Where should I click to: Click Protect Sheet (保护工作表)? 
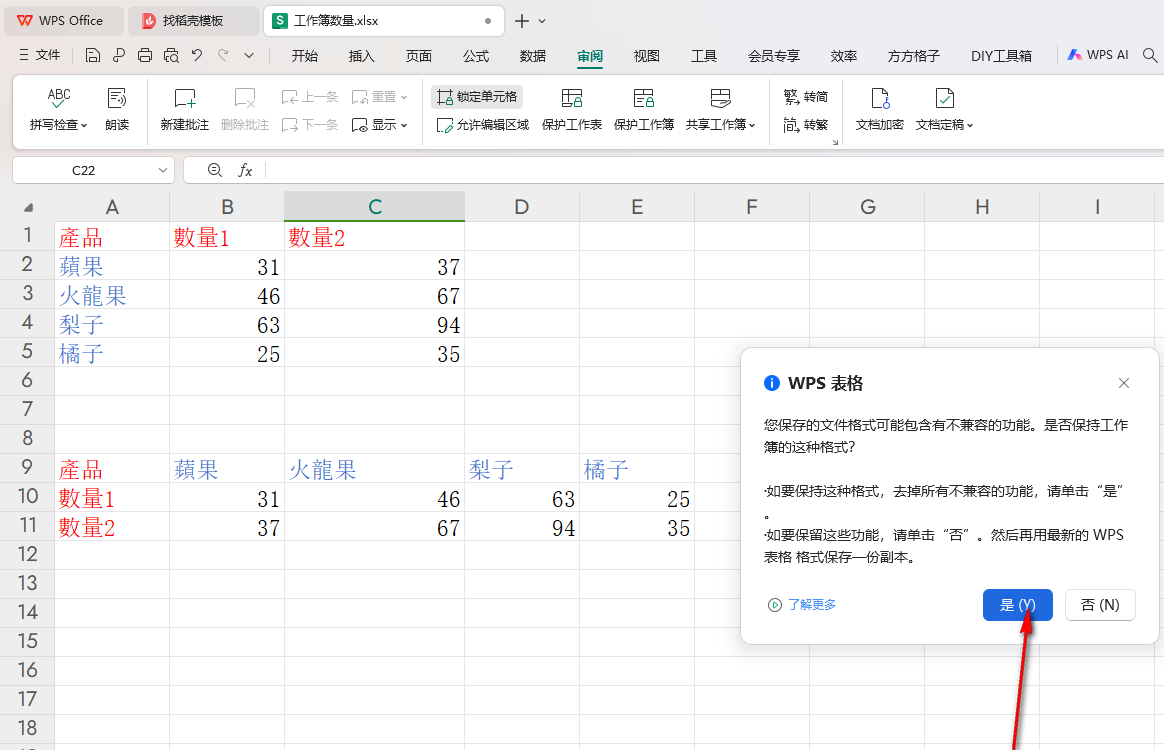click(572, 109)
